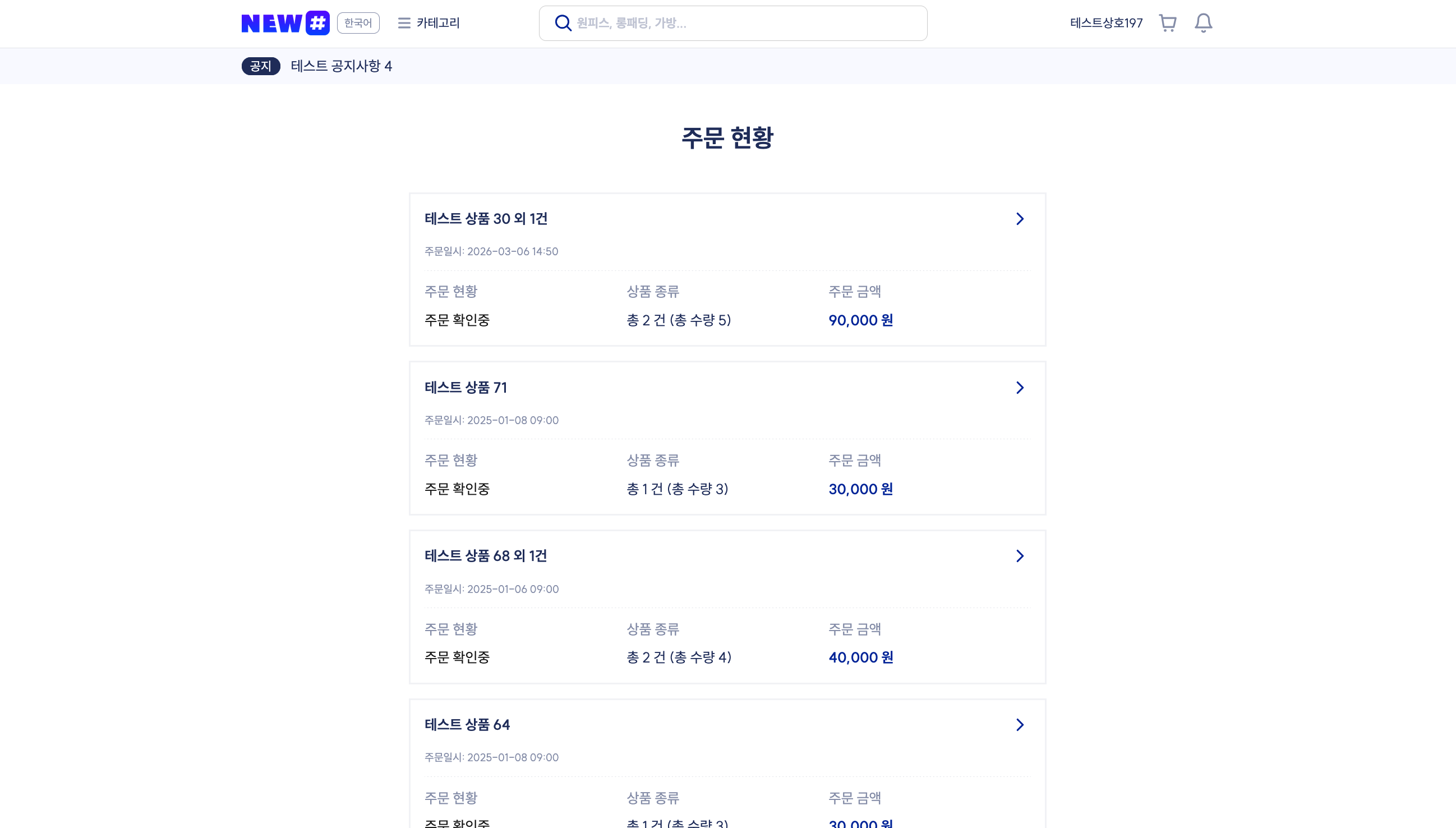1456x828 pixels.
Task: Open account menu 테스트상호197
Action: 1106,24
